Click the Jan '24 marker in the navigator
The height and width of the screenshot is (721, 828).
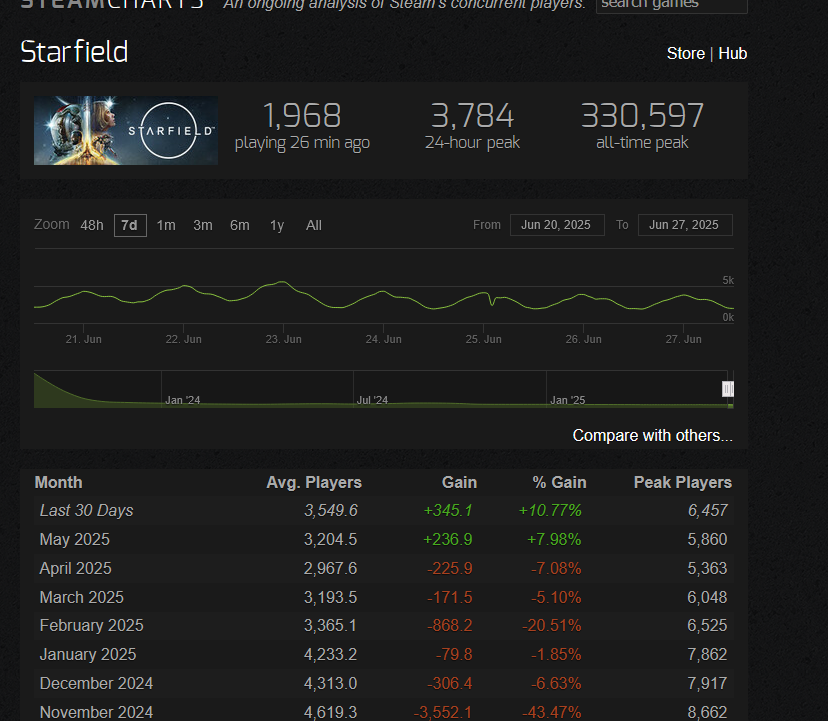(183, 400)
